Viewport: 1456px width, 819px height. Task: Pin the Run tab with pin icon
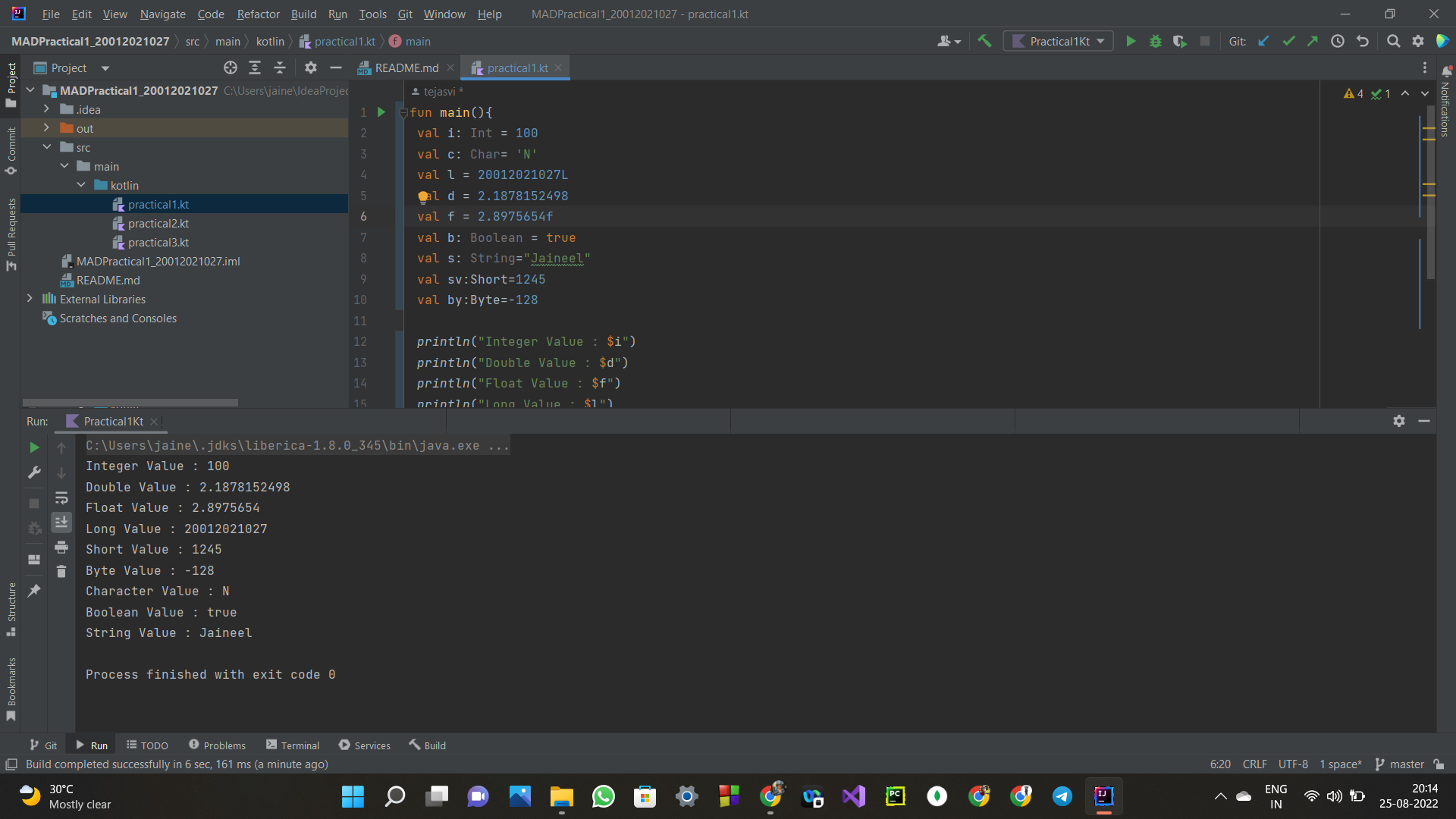point(34,591)
